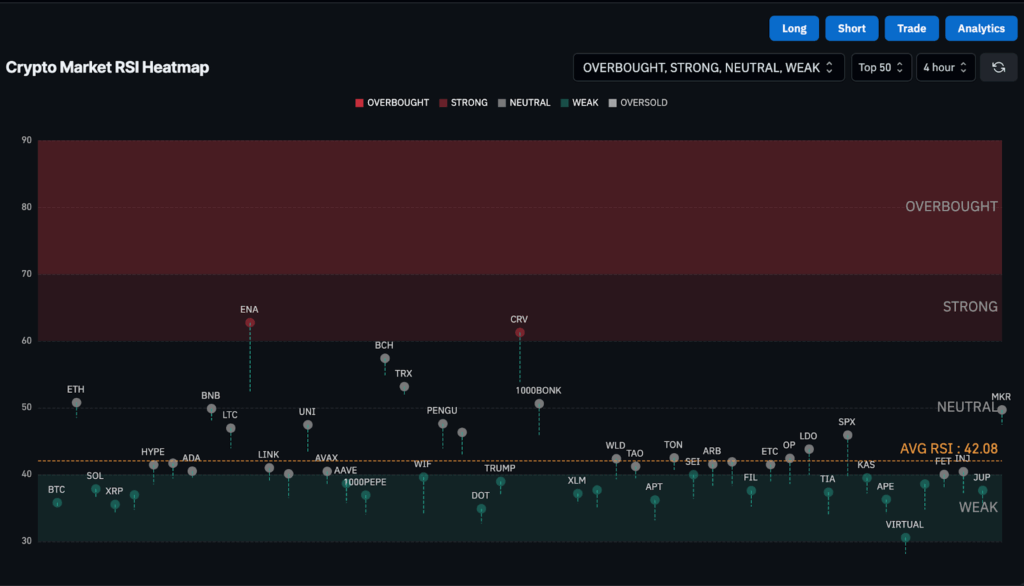Open the Analytics button
Screen dimensions: 1024x586
[981, 29]
